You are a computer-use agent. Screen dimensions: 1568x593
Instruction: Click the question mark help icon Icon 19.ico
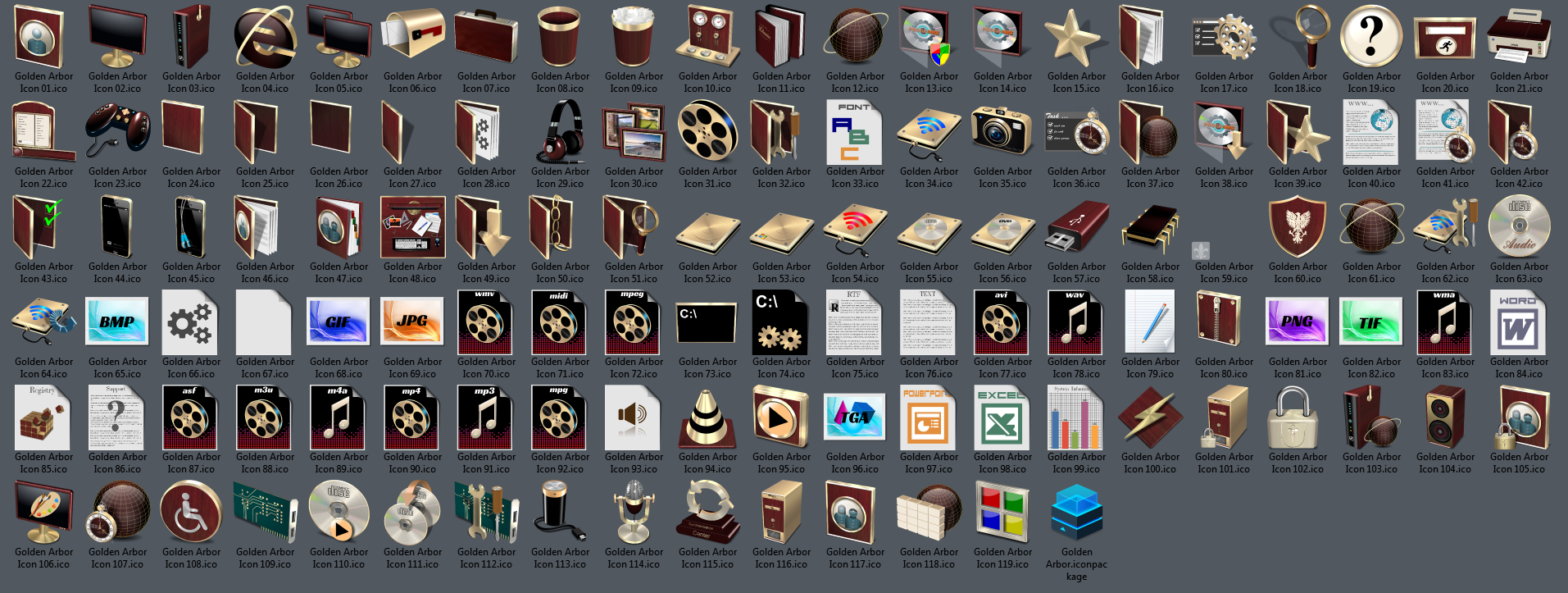click(1371, 37)
